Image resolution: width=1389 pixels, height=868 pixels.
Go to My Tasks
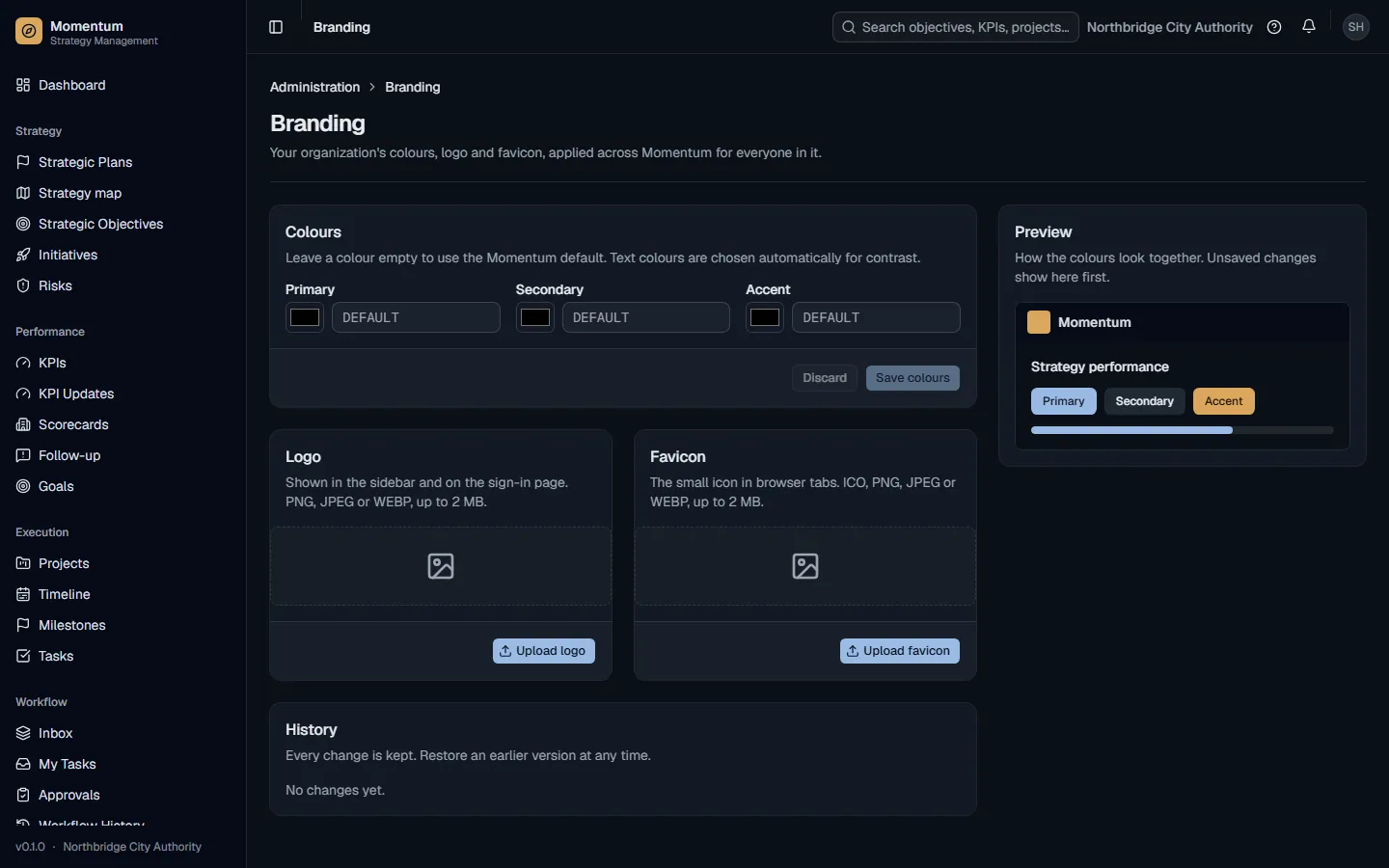123,764
